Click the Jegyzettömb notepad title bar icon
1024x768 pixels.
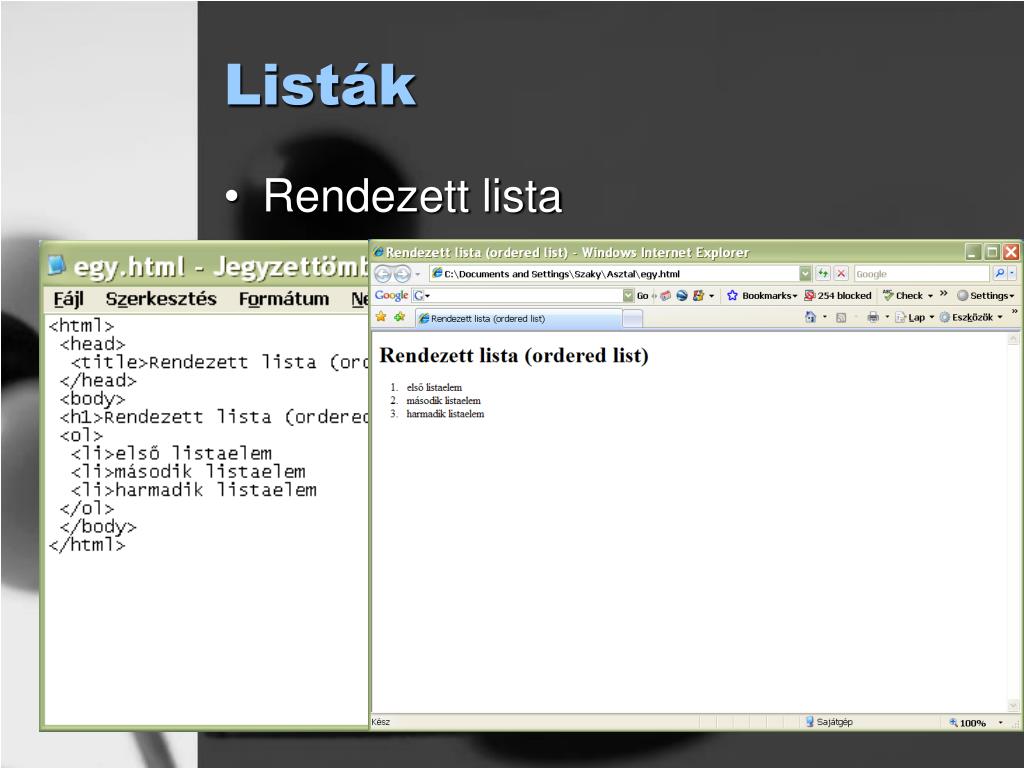[x=57, y=264]
